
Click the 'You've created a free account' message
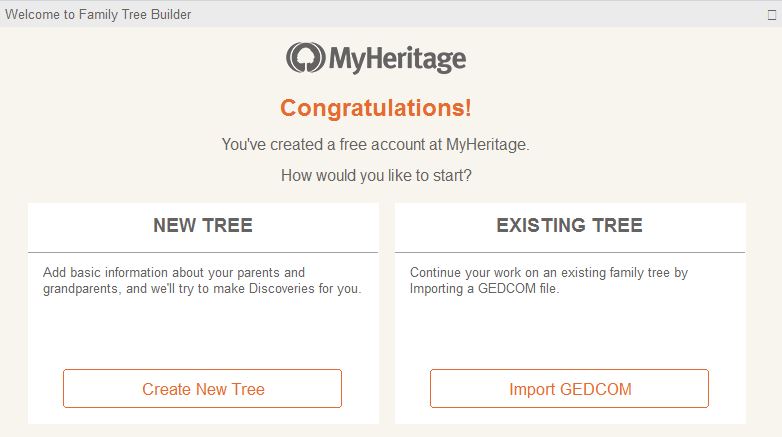tap(376, 145)
